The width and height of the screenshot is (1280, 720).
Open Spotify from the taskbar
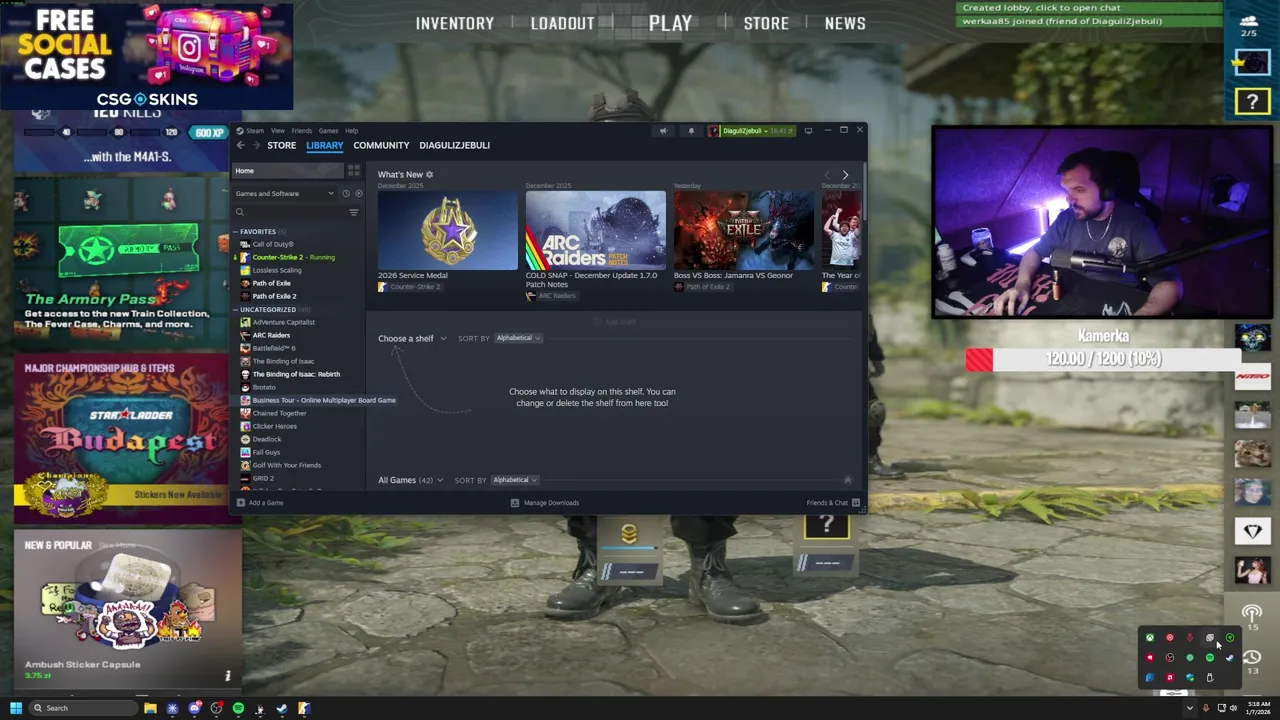tap(238, 708)
